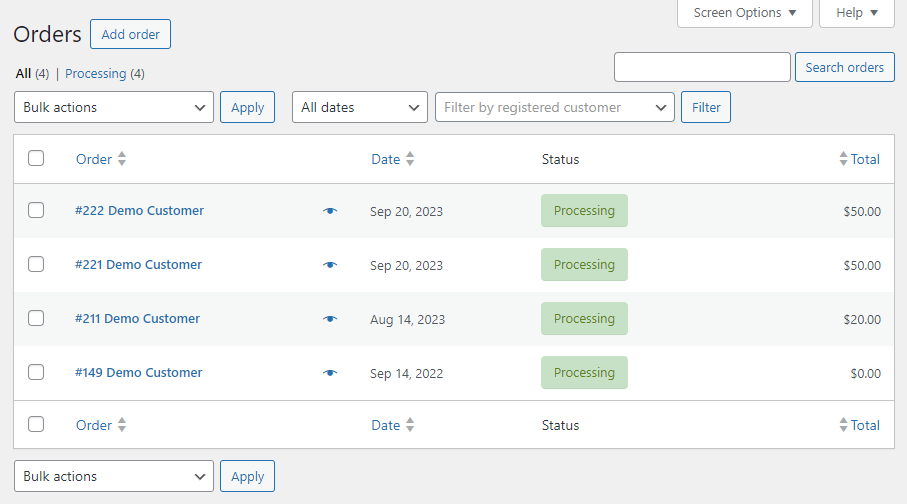
Task: Click sort arrows beside bottom Date header
Action: coord(410,425)
